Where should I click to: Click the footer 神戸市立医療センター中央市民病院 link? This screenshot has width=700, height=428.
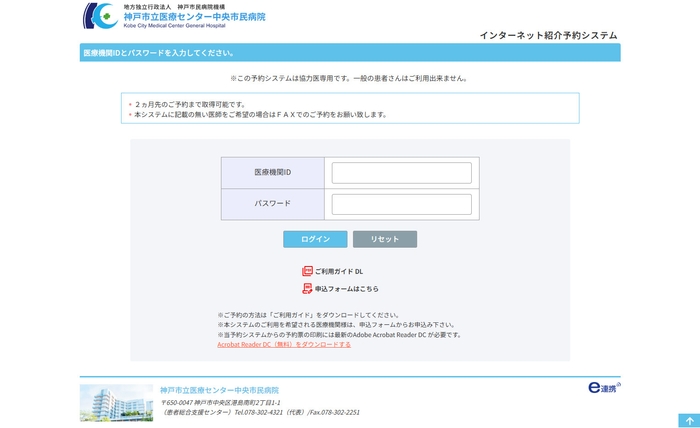click(219, 390)
